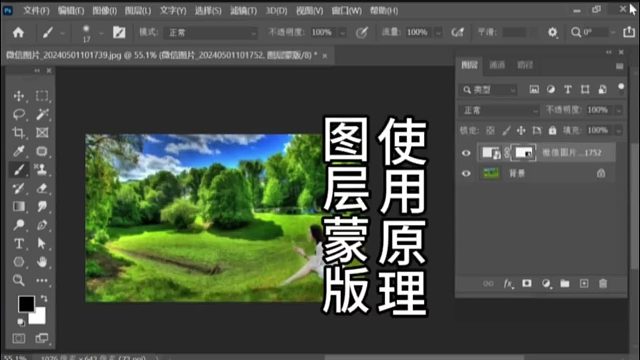Open the brush settings panel toggle
The image size is (640, 360).
pos(119,32)
